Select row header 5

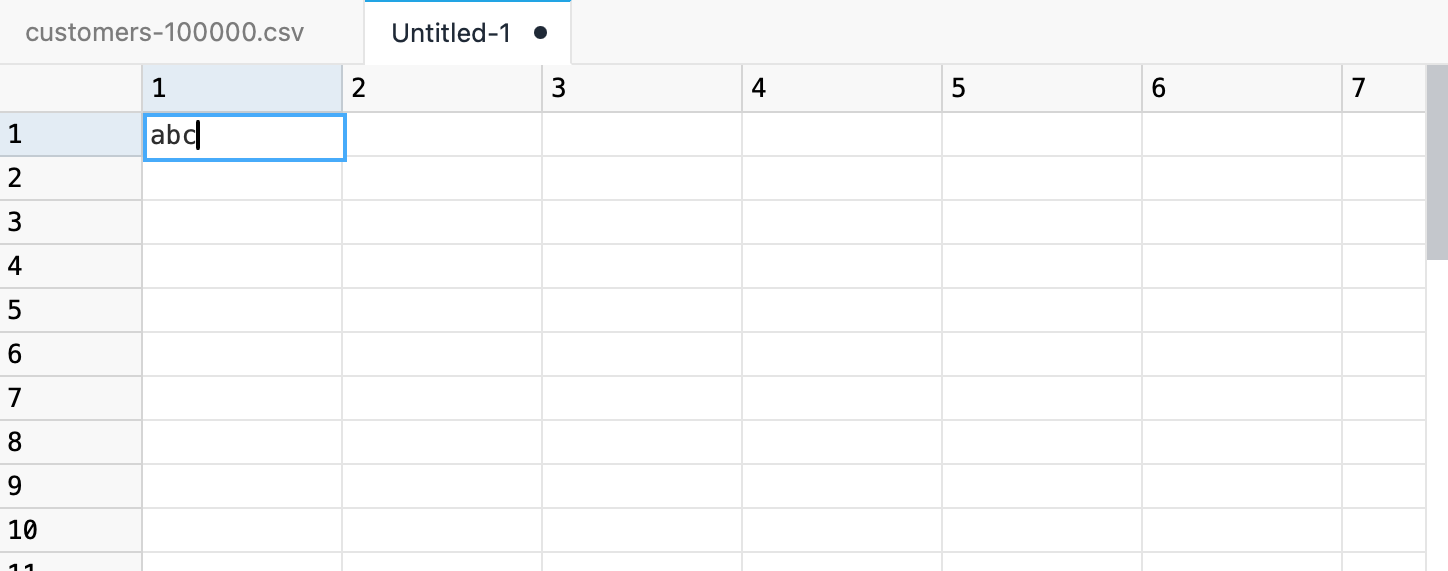pyautogui.click(x=71, y=311)
